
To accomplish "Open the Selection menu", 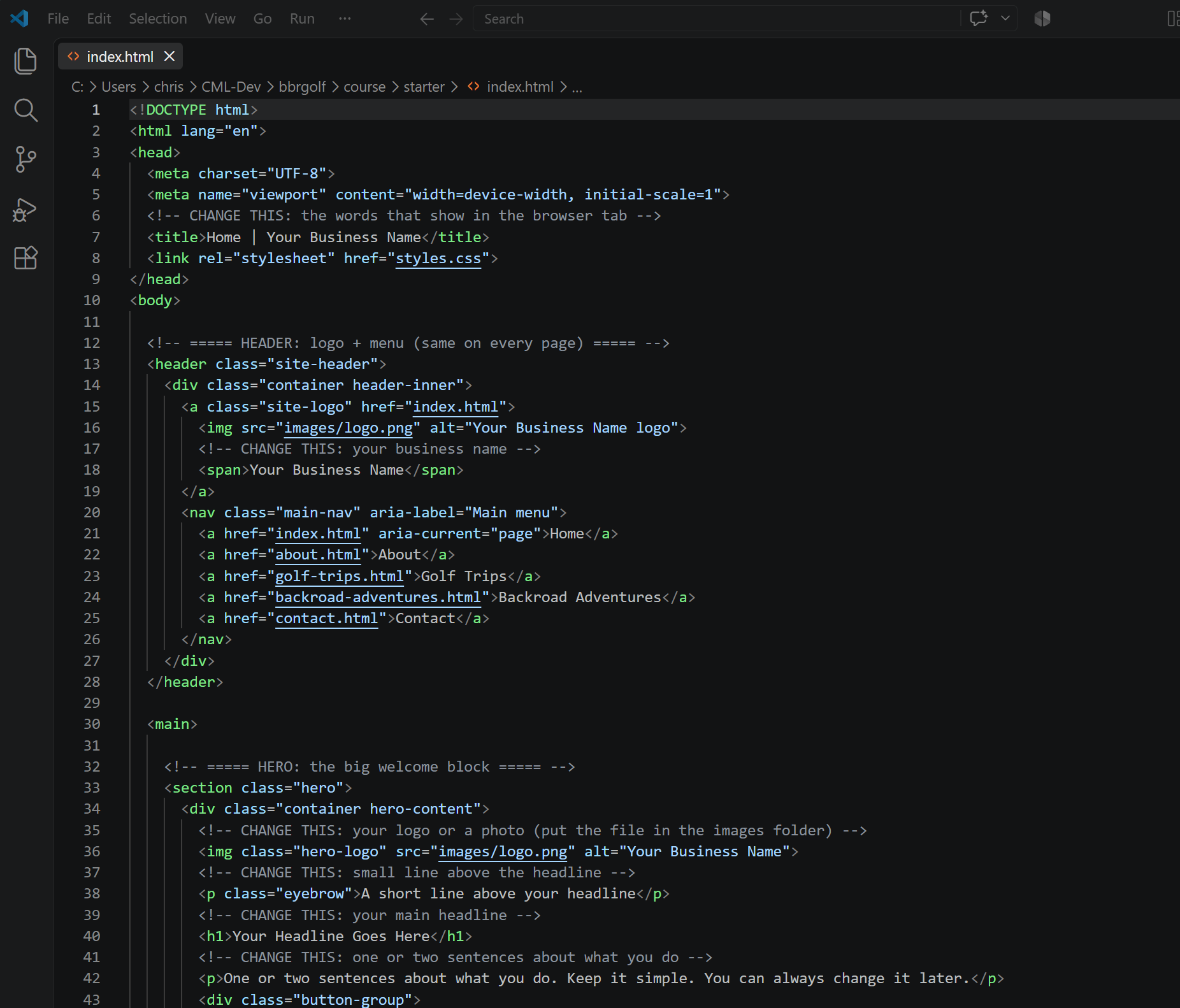I will [x=158, y=18].
